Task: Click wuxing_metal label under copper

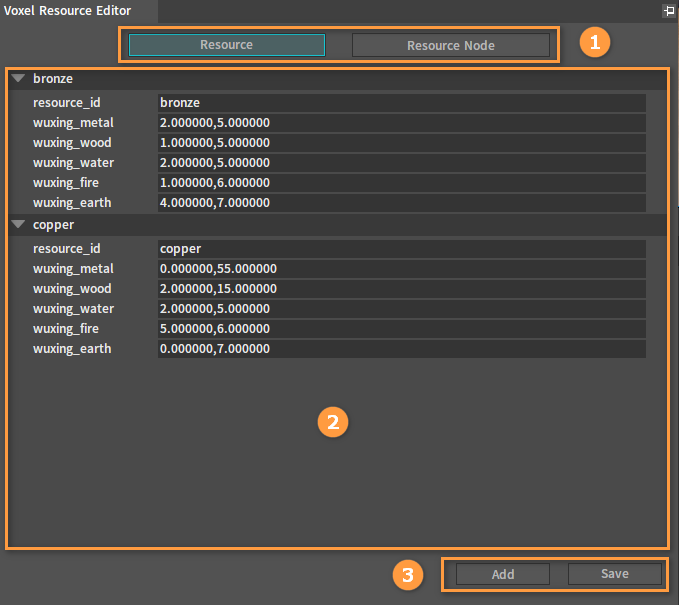Action: point(73,269)
